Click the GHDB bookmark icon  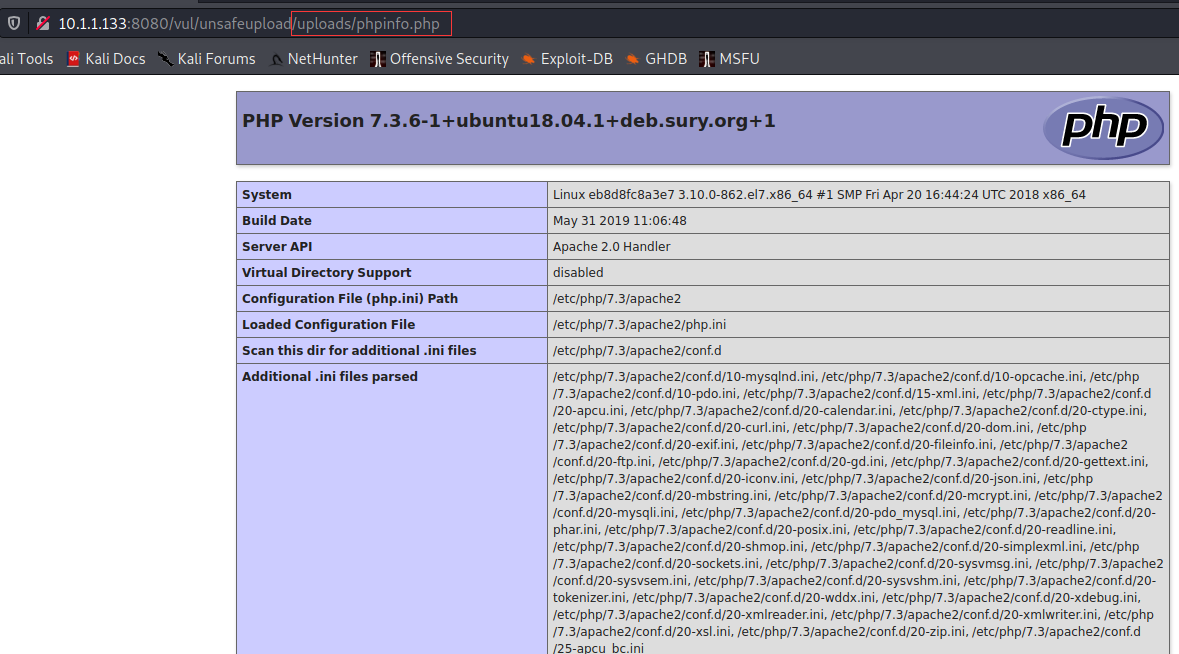pyautogui.click(x=632, y=59)
